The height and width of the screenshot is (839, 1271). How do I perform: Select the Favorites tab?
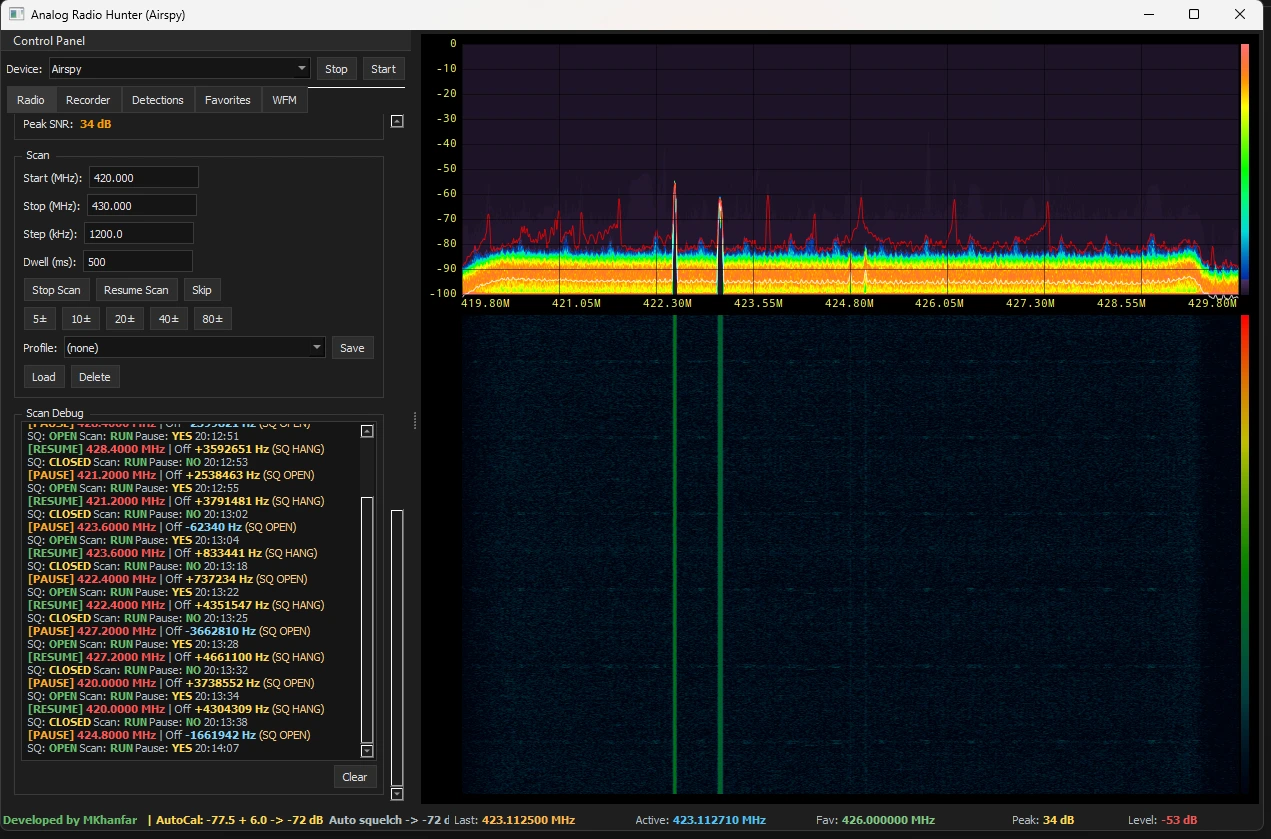point(227,99)
